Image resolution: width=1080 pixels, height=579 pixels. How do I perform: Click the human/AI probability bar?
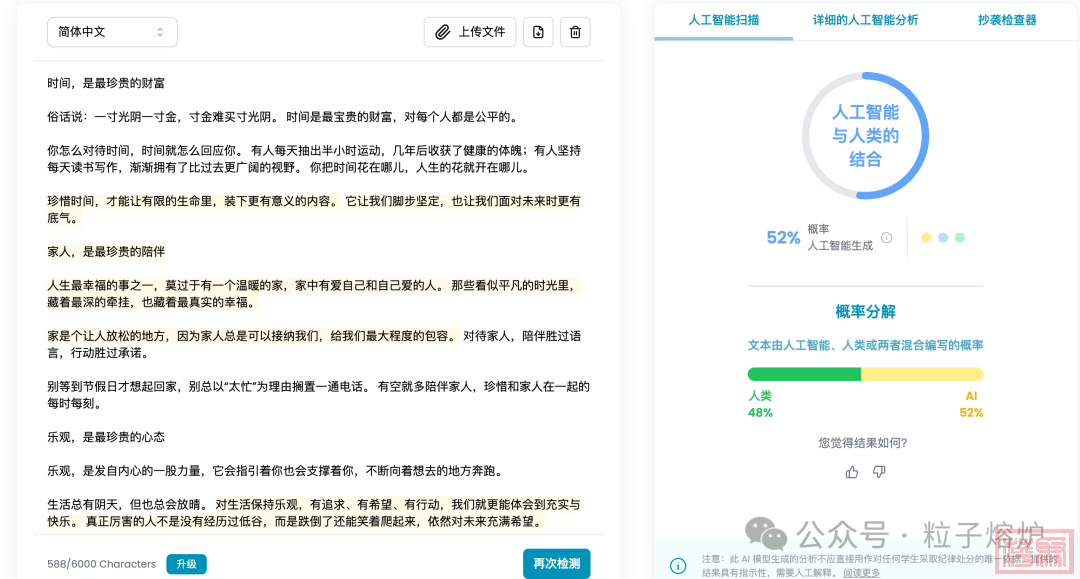coord(865,375)
